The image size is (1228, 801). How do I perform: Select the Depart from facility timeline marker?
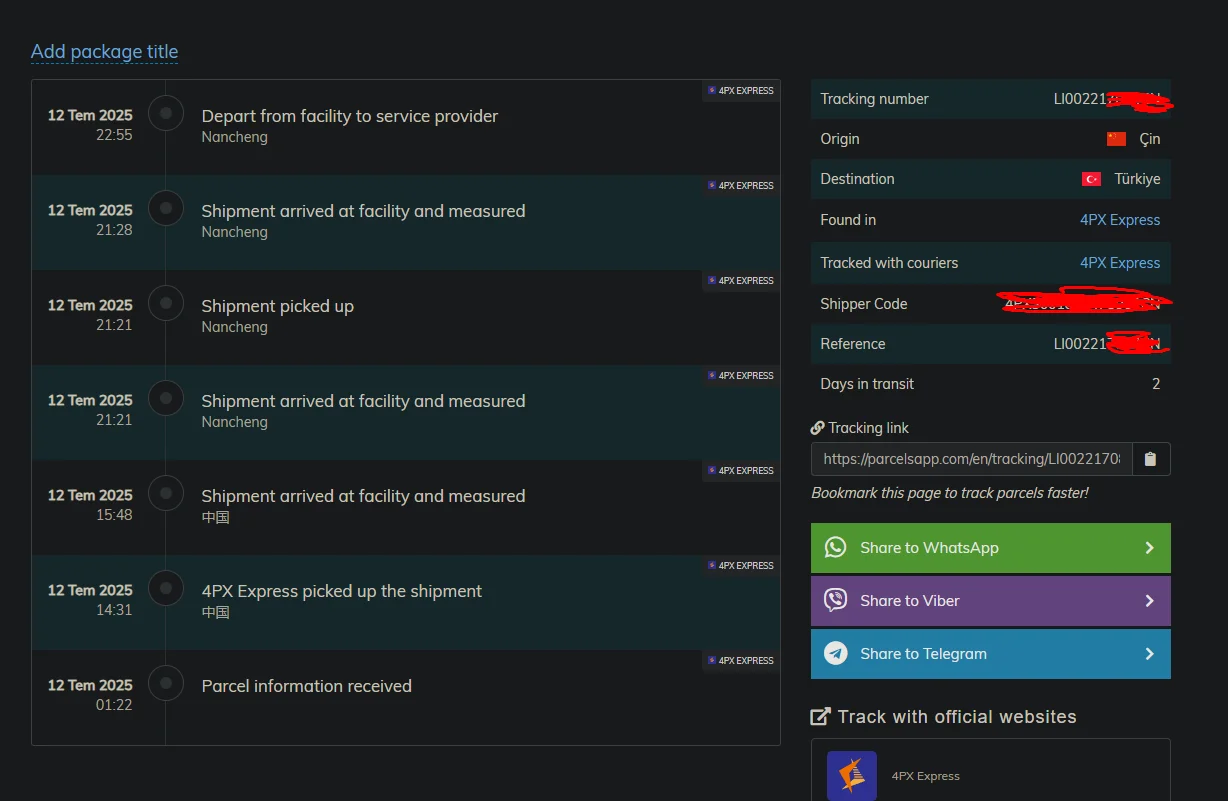pyautogui.click(x=166, y=113)
